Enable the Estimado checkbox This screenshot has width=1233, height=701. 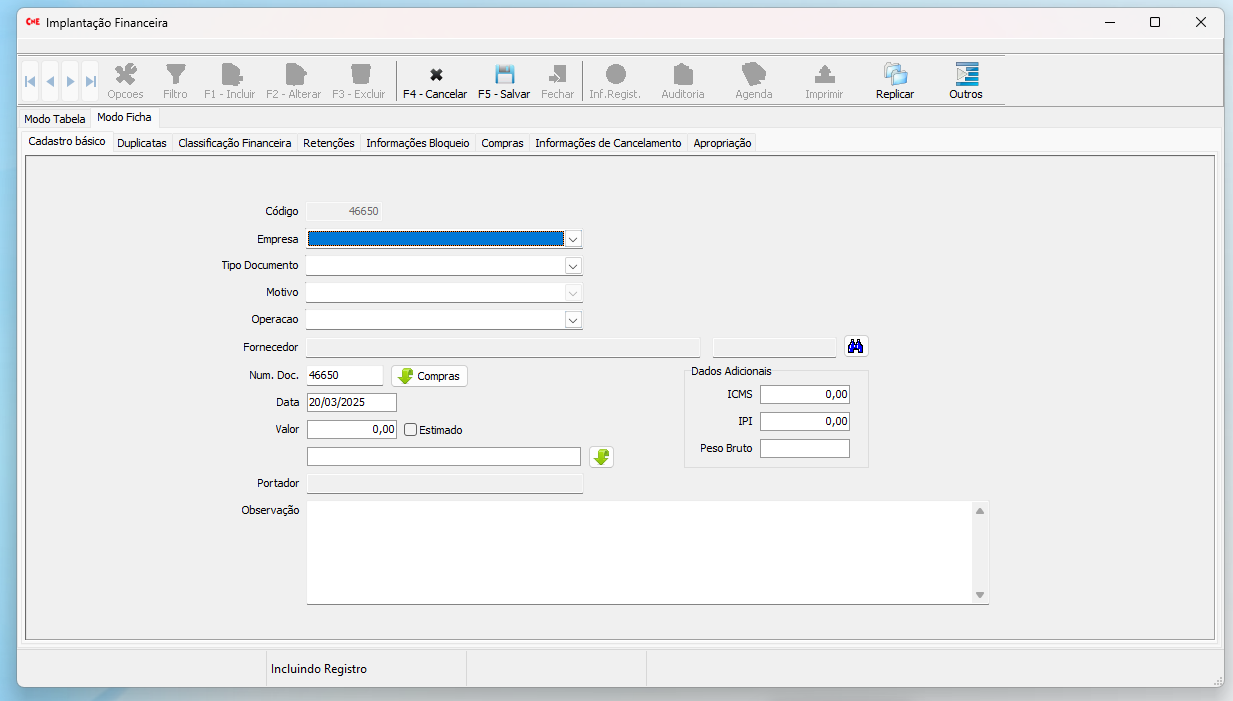point(410,430)
